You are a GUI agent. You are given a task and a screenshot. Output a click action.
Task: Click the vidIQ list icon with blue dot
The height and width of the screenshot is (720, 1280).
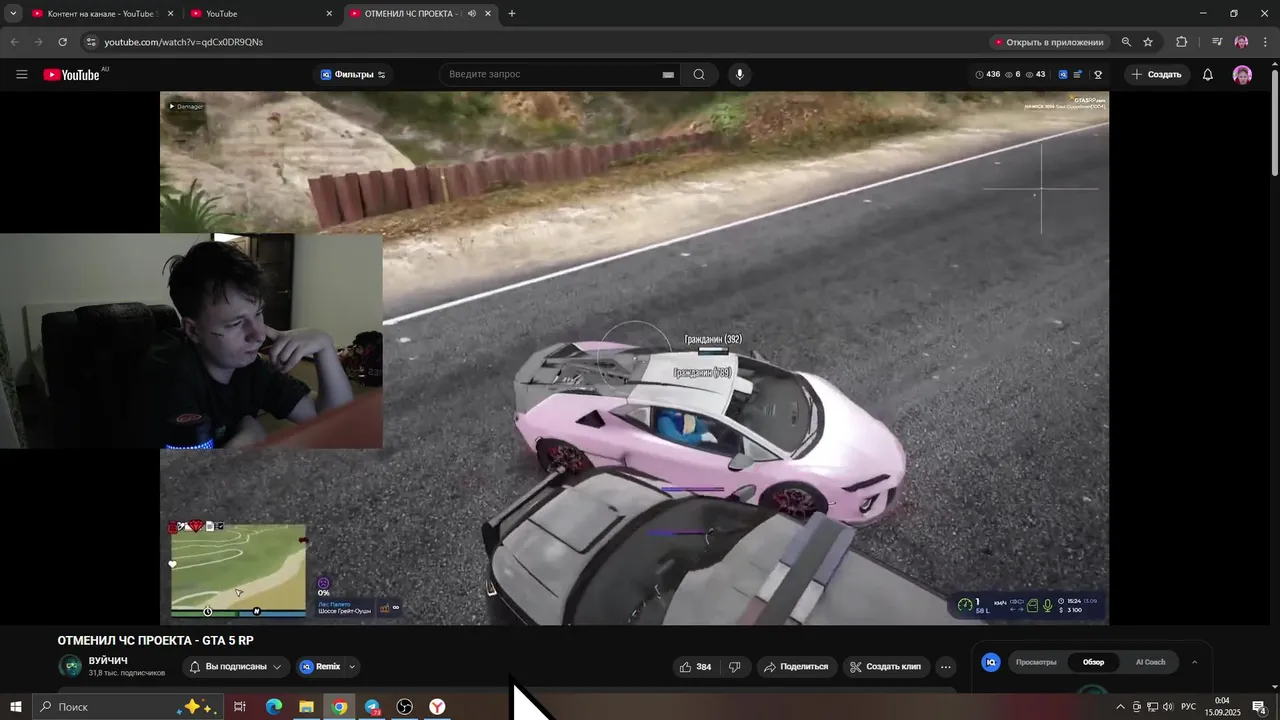[1078, 74]
